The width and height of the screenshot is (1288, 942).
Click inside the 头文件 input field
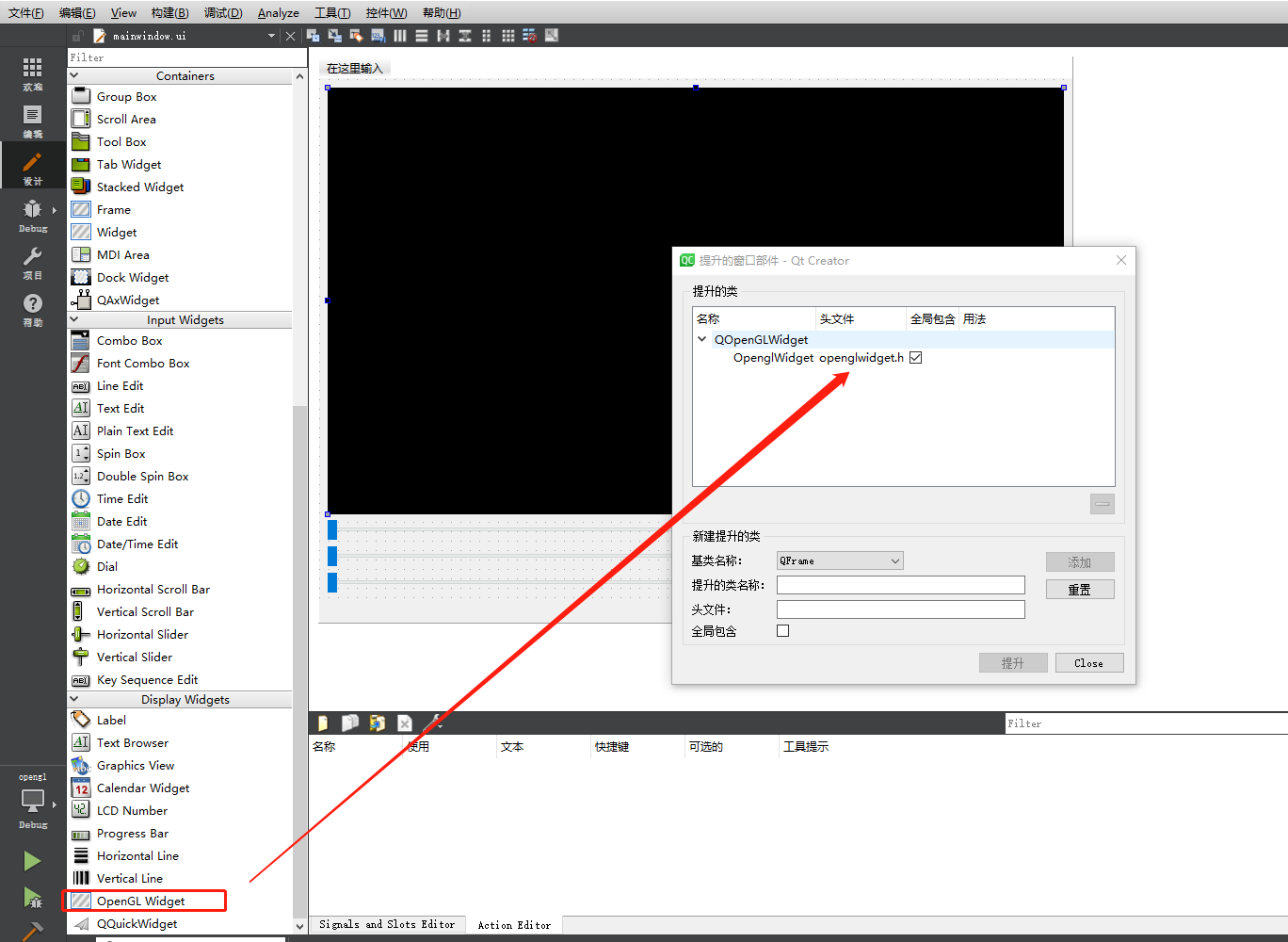[900, 609]
